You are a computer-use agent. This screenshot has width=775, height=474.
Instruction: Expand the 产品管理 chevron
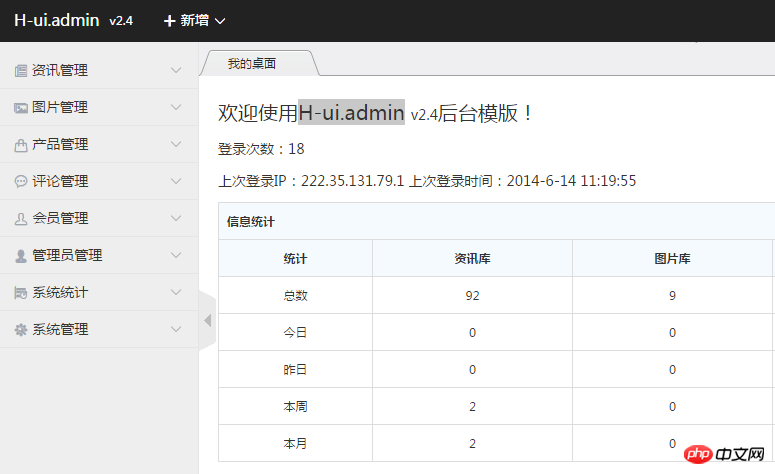click(176, 144)
